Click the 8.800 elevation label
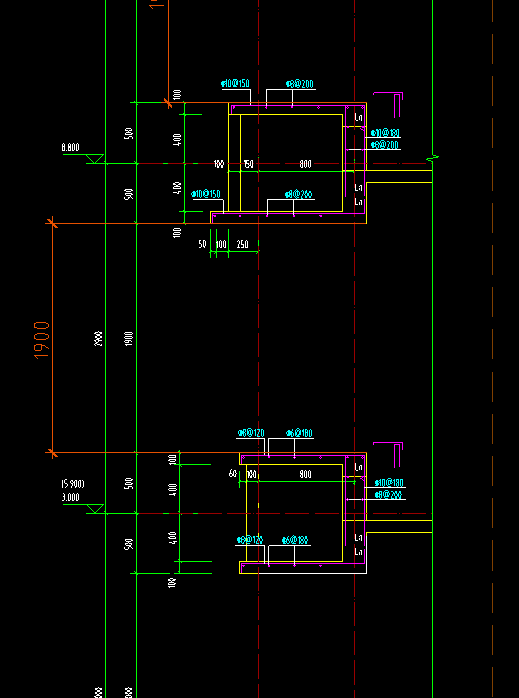 click(71, 147)
